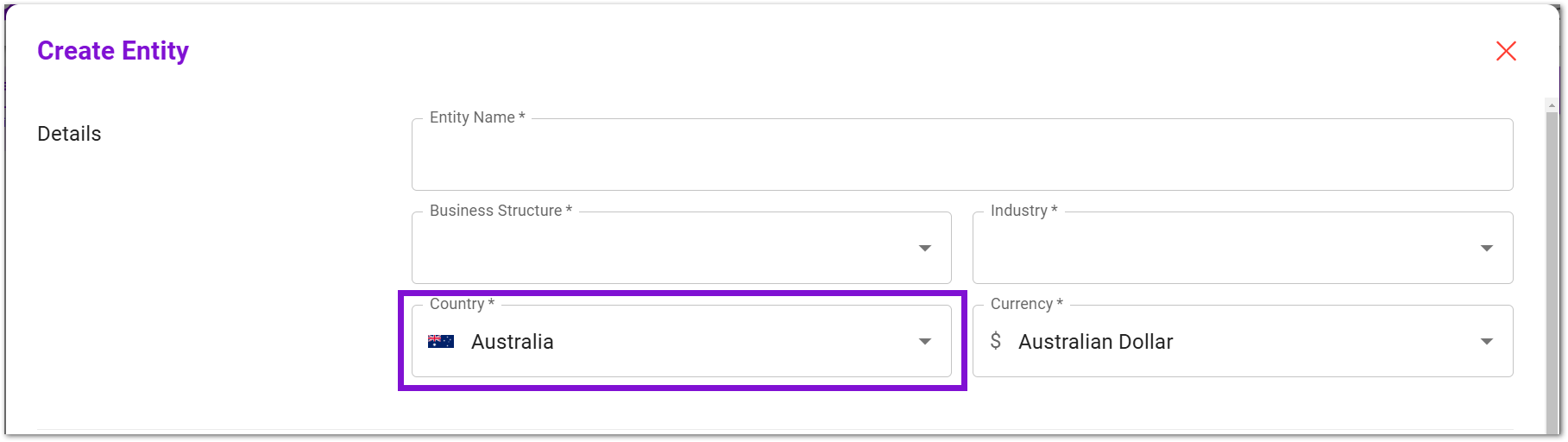The image size is (1568, 442).
Task: Click the Entity Name label
Action: tap(477, 117)
